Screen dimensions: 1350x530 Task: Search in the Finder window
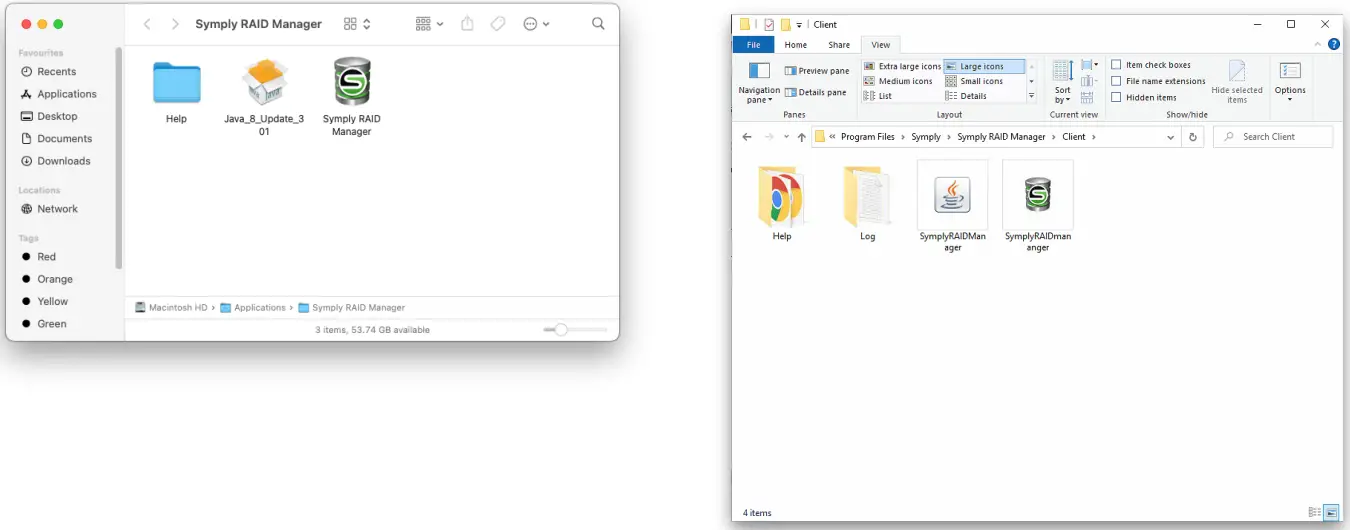[x=598, y=24]
